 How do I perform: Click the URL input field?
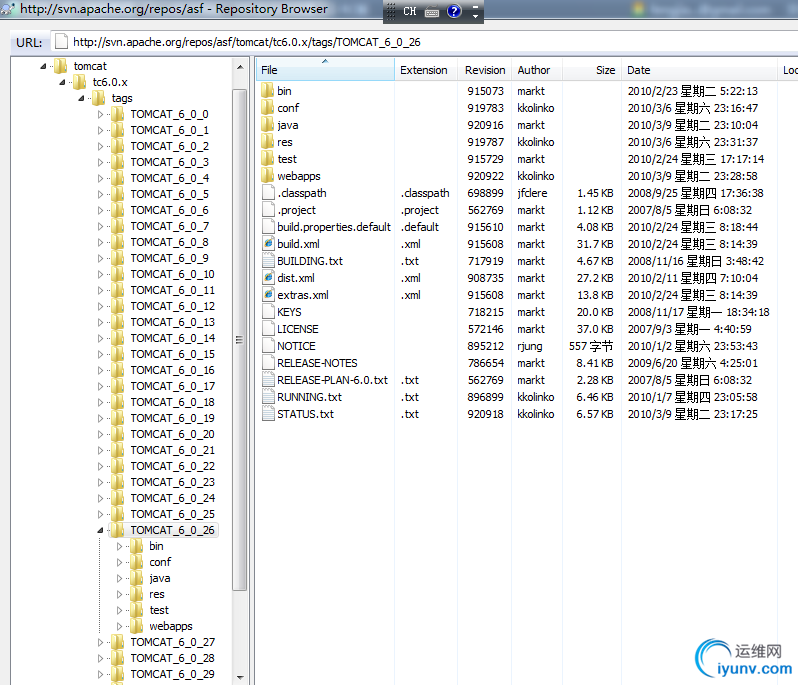pos(424,42)
